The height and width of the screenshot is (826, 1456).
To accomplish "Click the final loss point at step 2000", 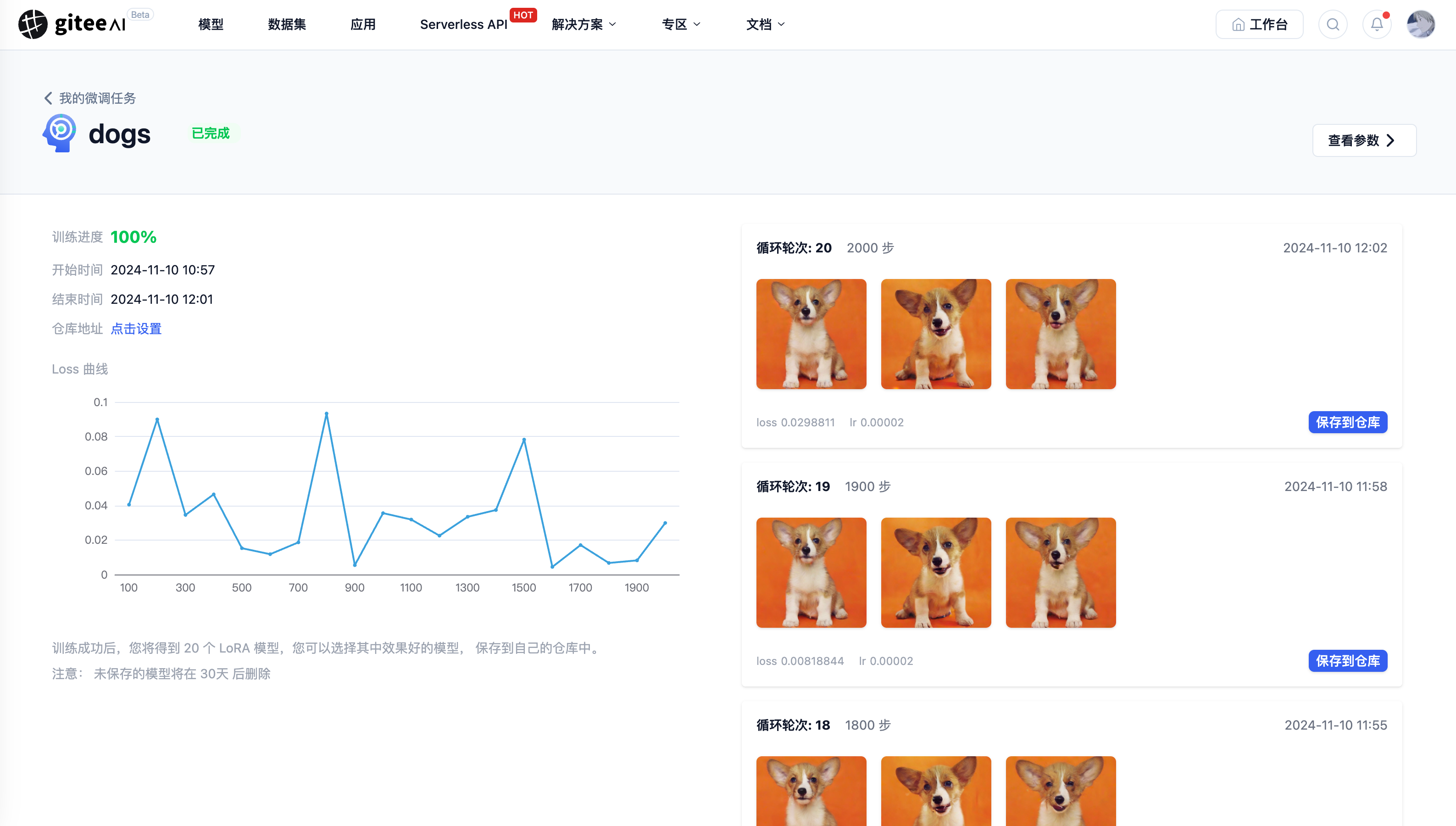I will coord(665,523).
